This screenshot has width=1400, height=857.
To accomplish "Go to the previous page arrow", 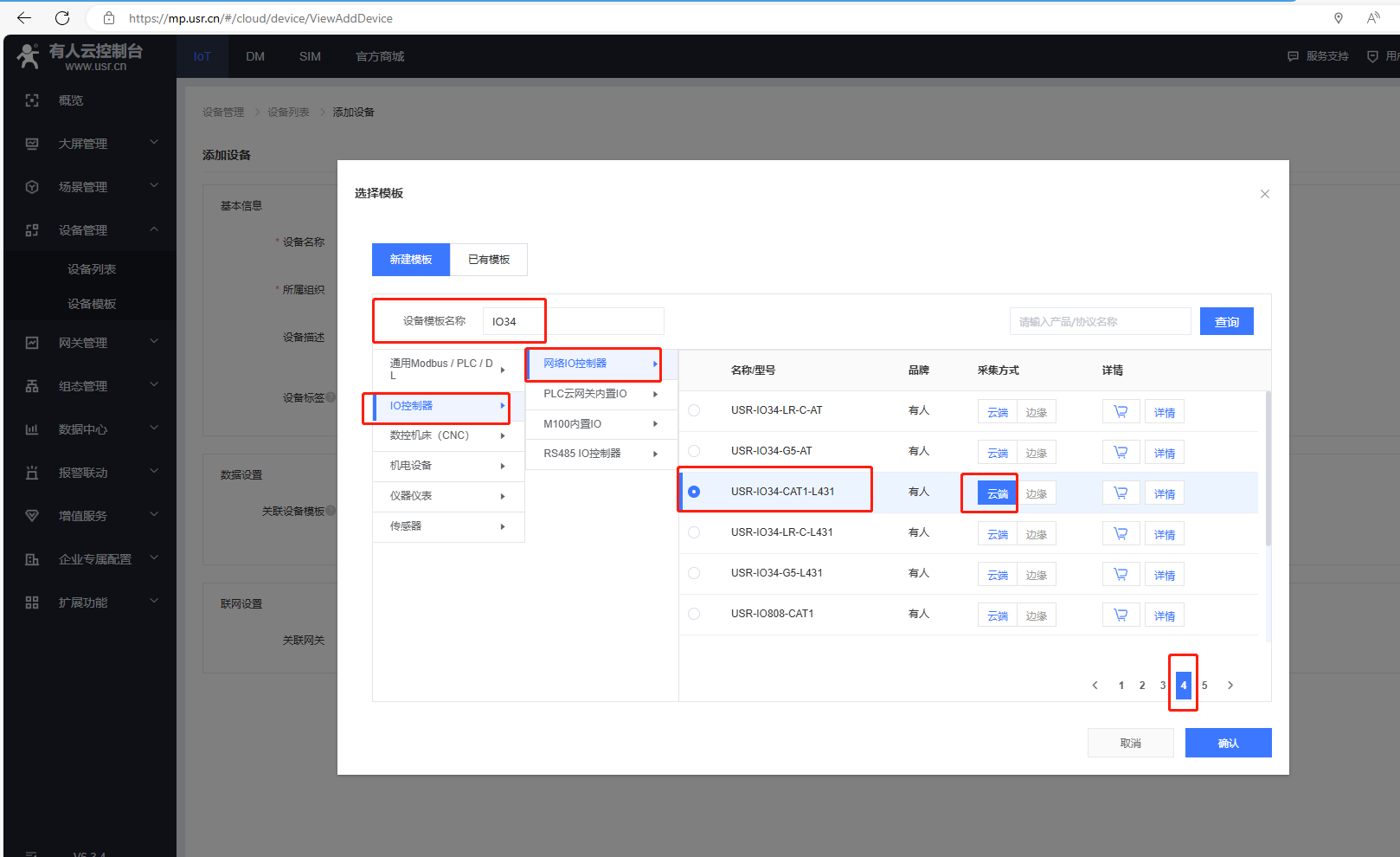I will click(x=1095, y=686).
